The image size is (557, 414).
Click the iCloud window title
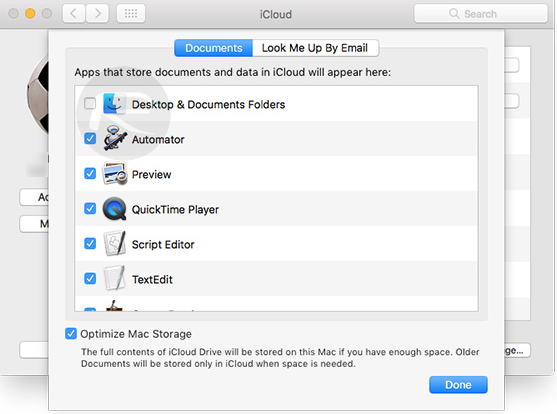[x=276, y=14]
